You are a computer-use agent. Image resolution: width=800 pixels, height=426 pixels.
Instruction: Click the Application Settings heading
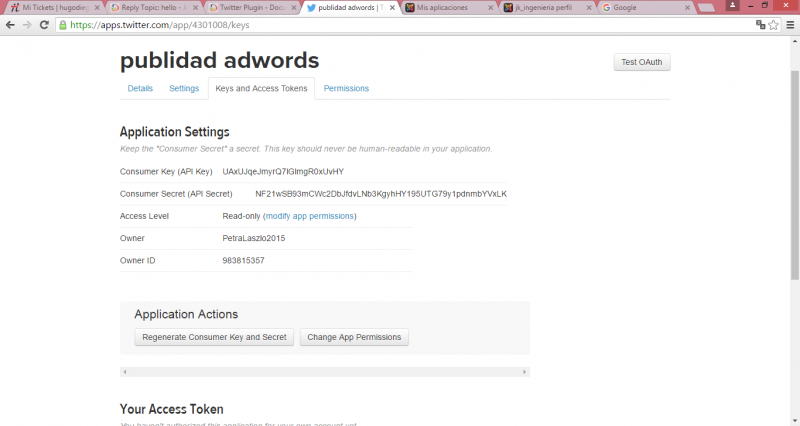point(174,132)
